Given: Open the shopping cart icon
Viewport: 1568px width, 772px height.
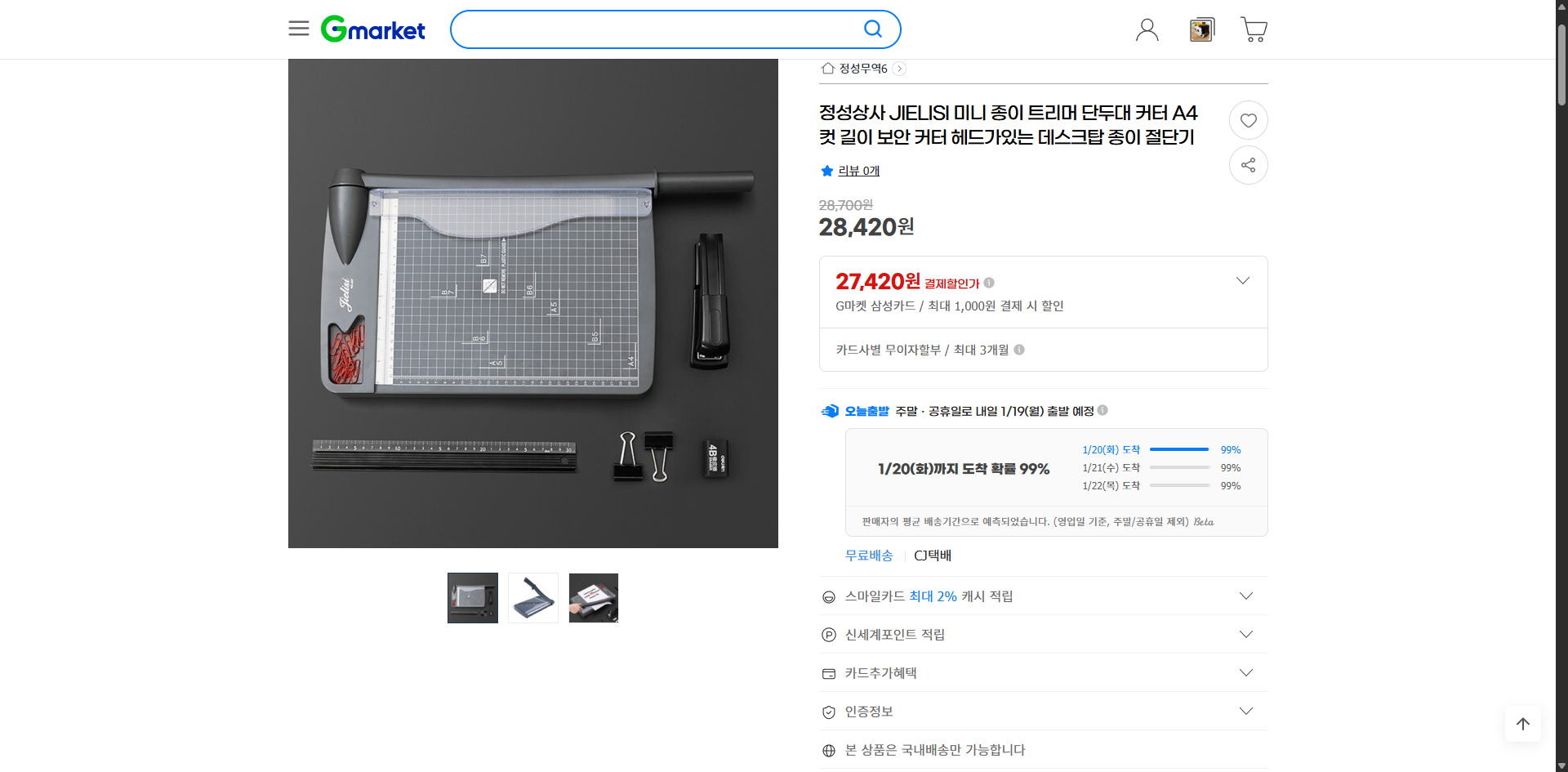Looking at the screenshot, I should [1254, 29].
